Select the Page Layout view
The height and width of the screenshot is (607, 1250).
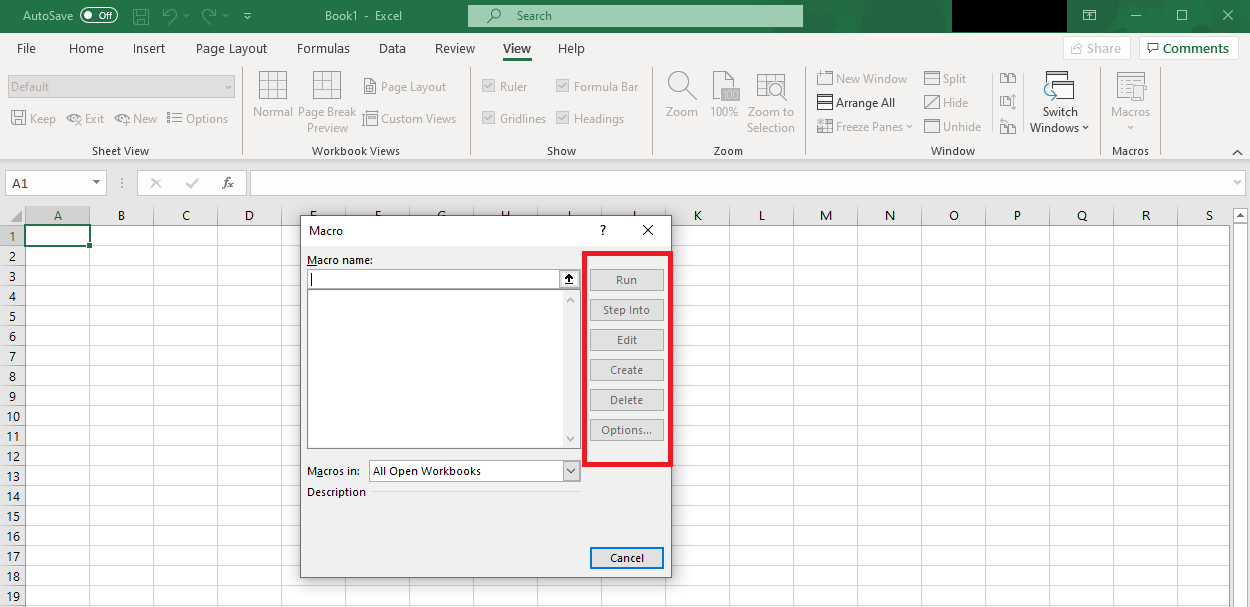404,87
